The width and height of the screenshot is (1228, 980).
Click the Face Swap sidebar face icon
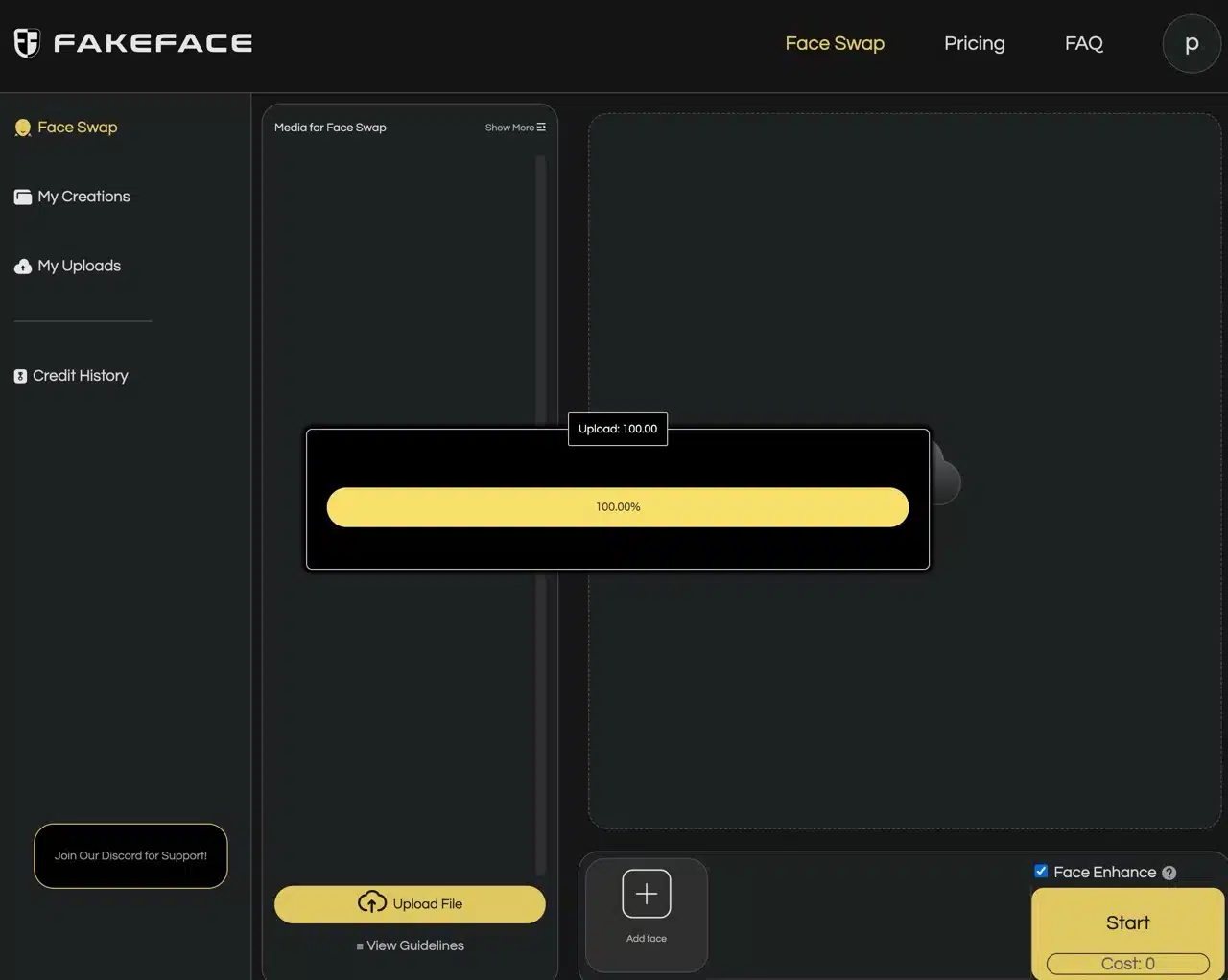tap(23, 128)
